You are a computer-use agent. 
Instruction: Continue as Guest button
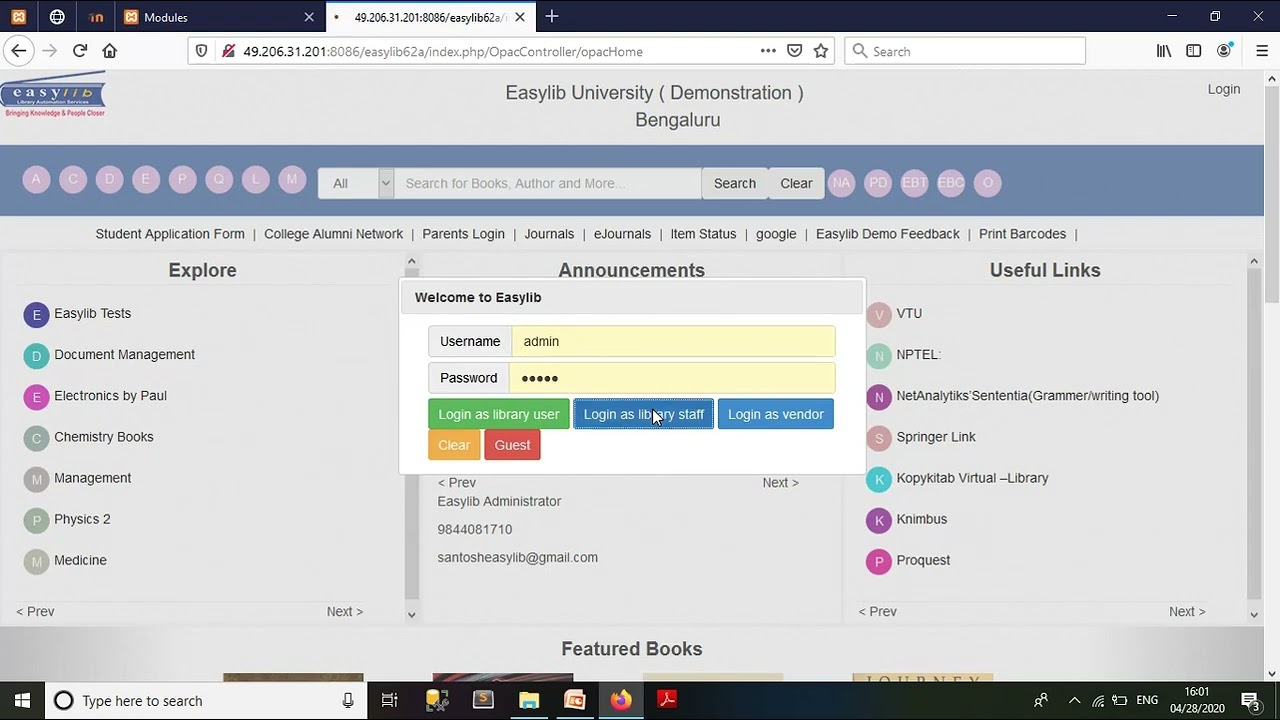click(512, 445)
